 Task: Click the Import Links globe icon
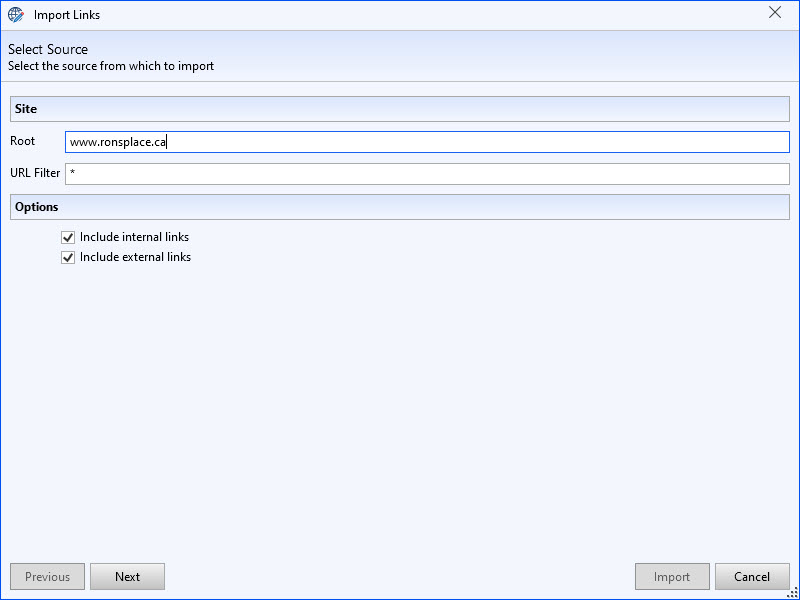click(15, 15)
